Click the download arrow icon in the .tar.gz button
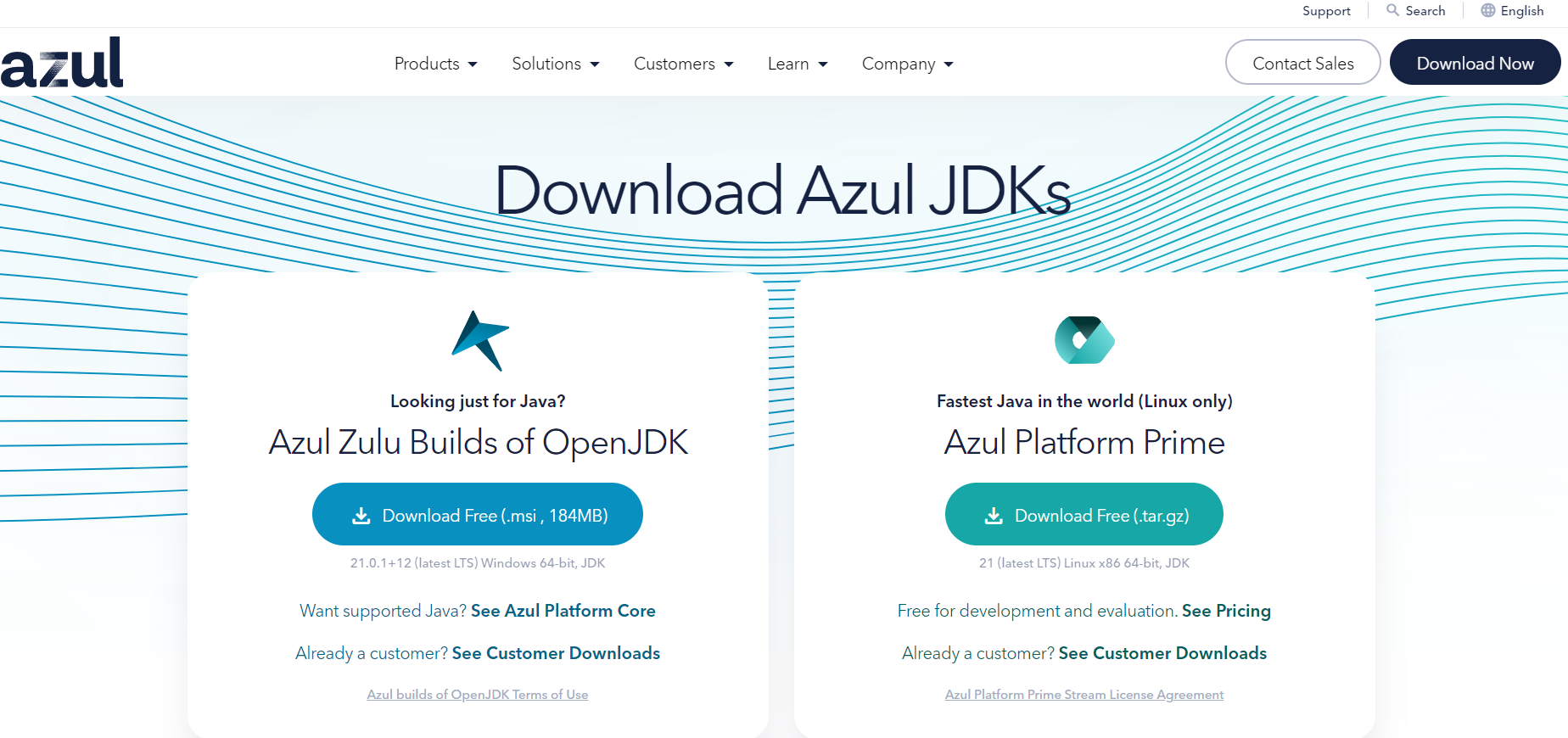The height and width of the screenshot is (738, 1568). coord(994,516)
